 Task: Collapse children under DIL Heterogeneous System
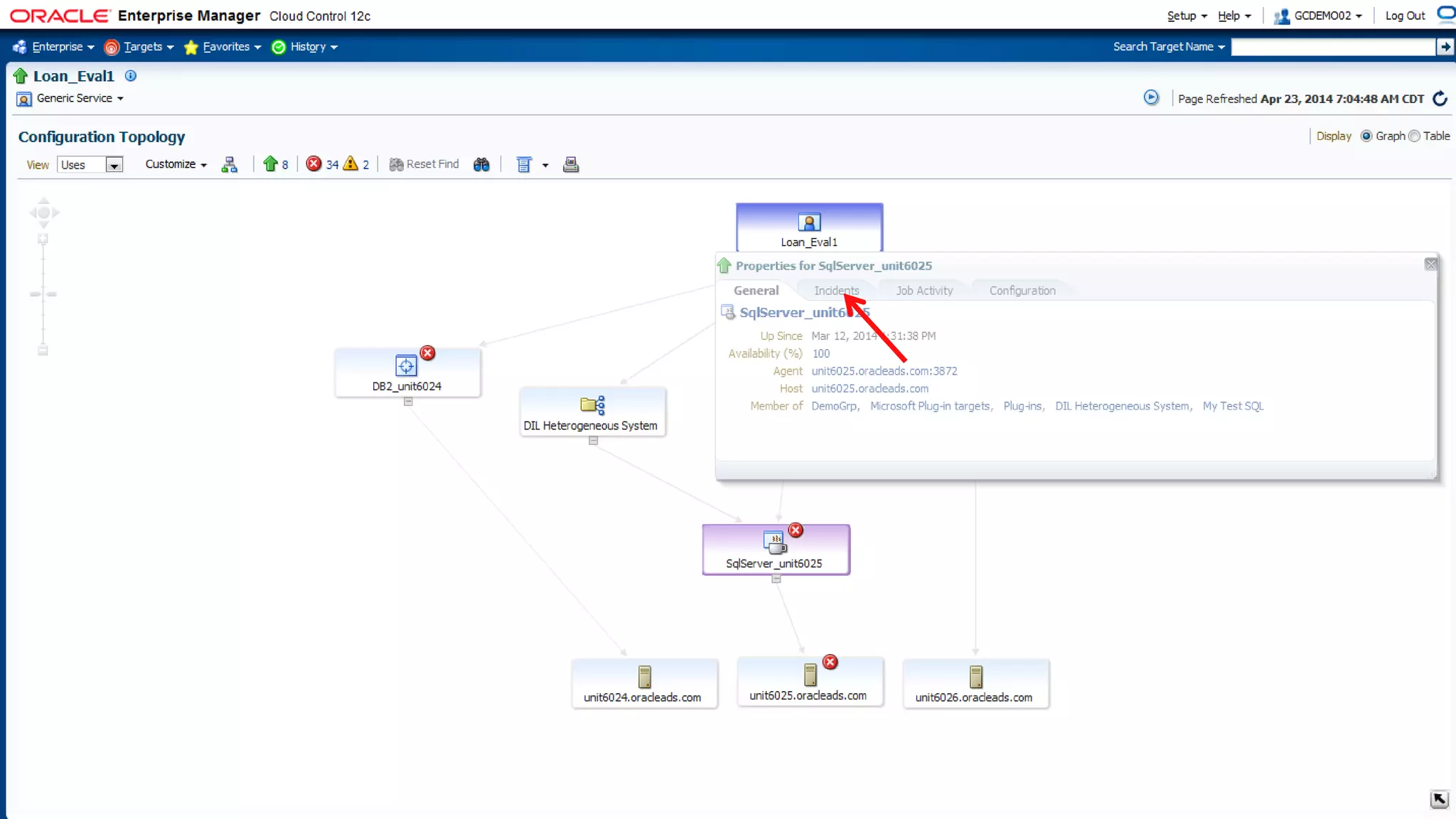(x=593, y=441)
